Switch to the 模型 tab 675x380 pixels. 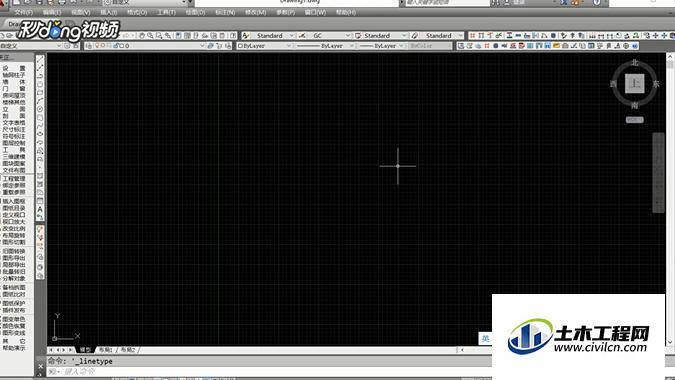click(x=85, y=350)
